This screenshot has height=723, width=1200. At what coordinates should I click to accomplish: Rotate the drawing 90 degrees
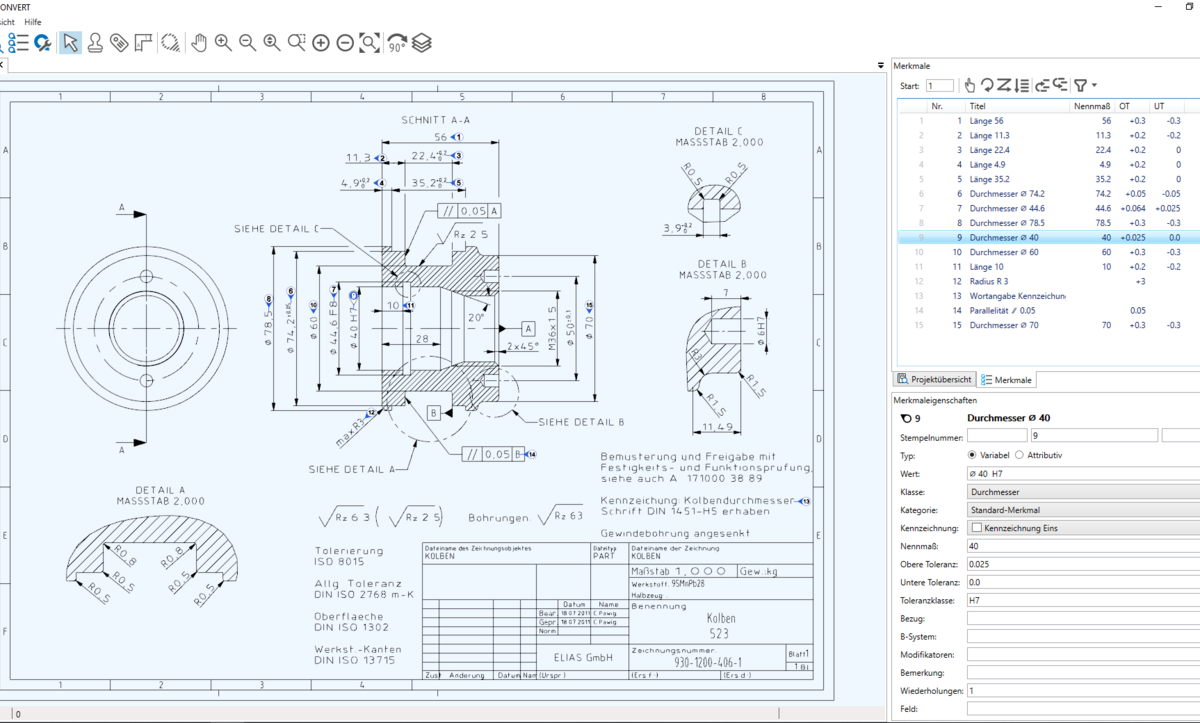coord(396,43)
